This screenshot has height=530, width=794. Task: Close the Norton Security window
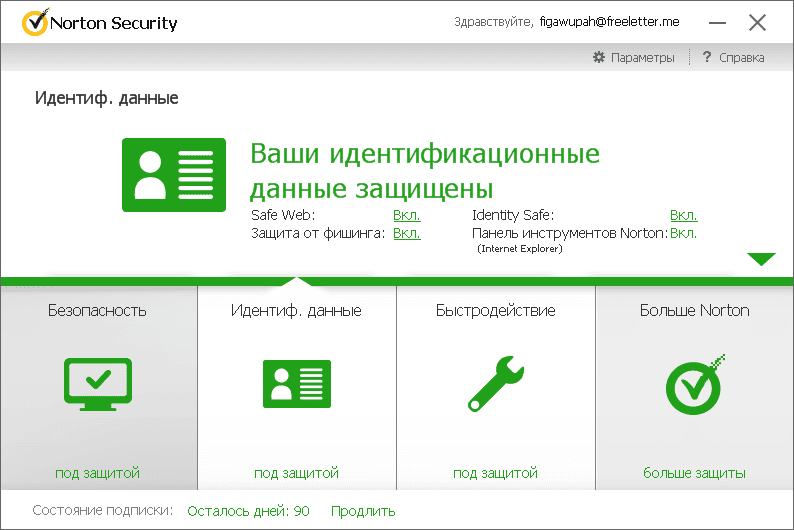tap(758, 22)
